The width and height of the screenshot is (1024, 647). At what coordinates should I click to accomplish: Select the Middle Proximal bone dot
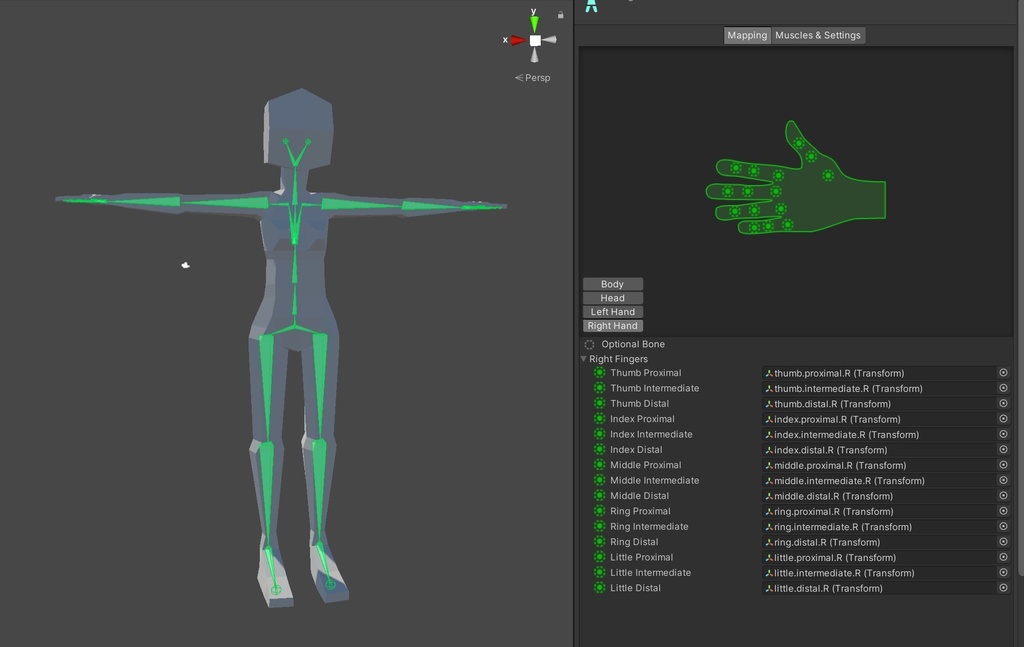click(598, 465)
